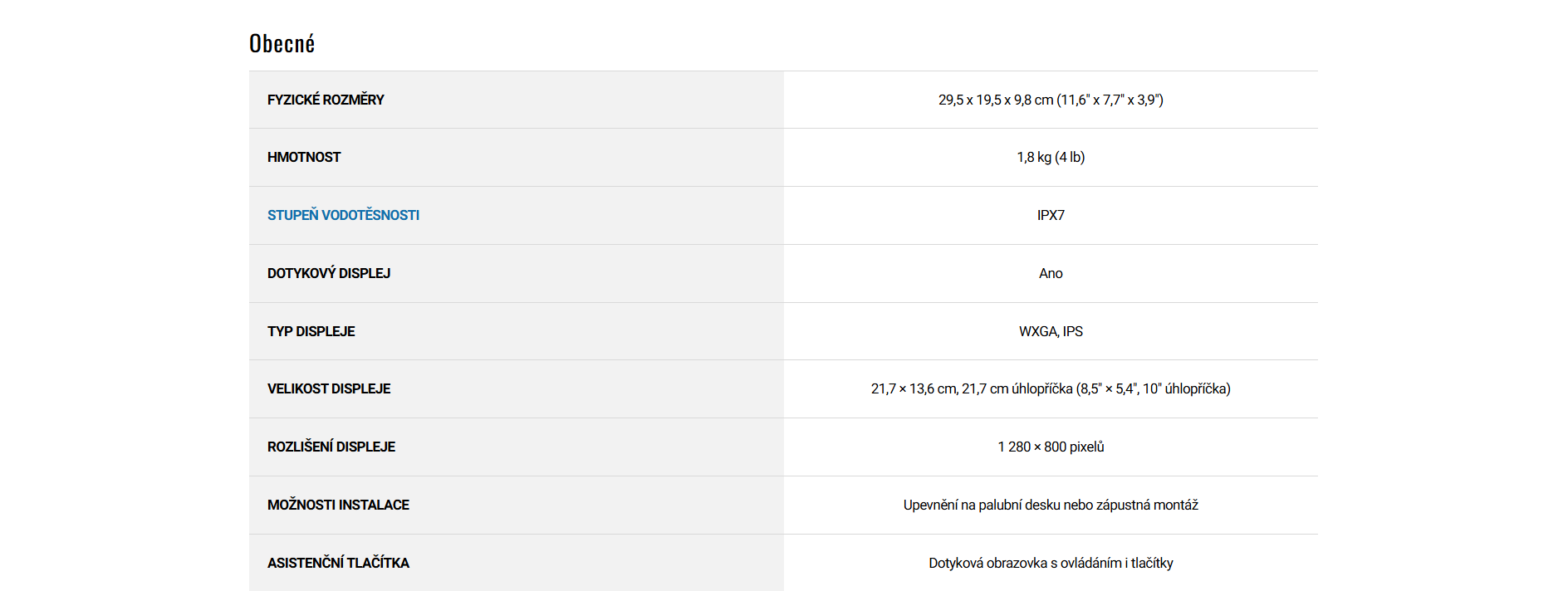Screen dimensions: 1568x591
Task: Click the Dotyková obrazovka s ovládáním value
Action: click(1051, 563)
